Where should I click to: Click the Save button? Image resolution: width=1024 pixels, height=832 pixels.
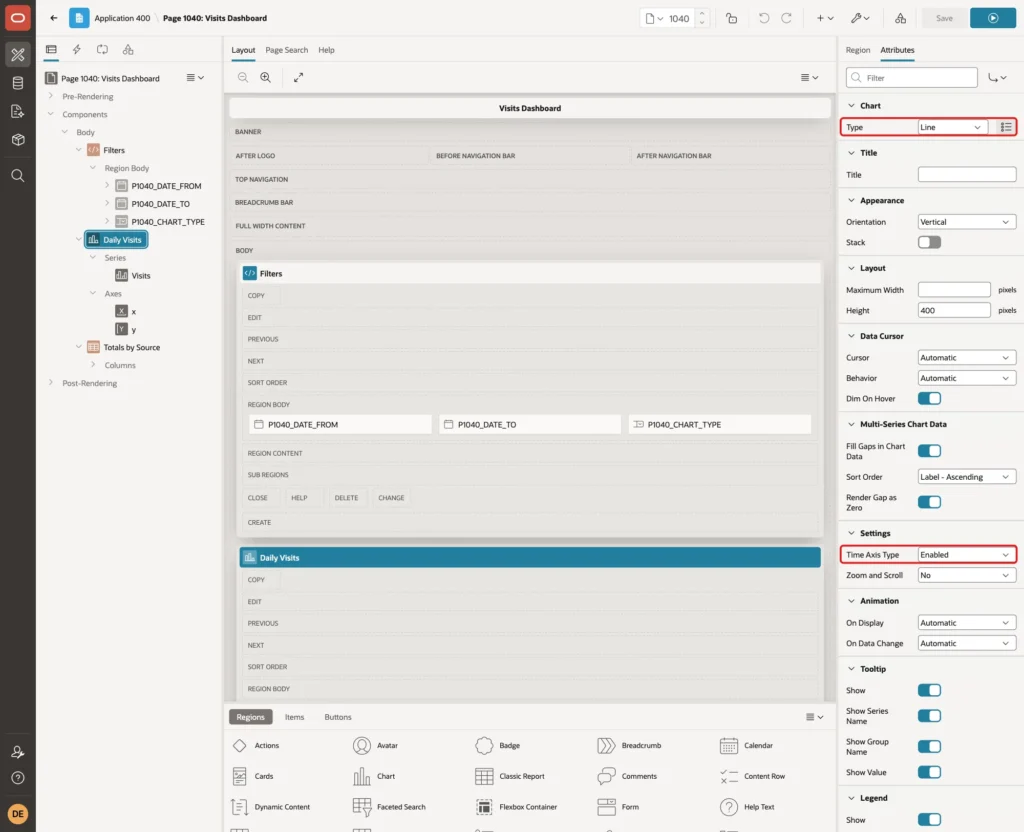coord(944,18)
